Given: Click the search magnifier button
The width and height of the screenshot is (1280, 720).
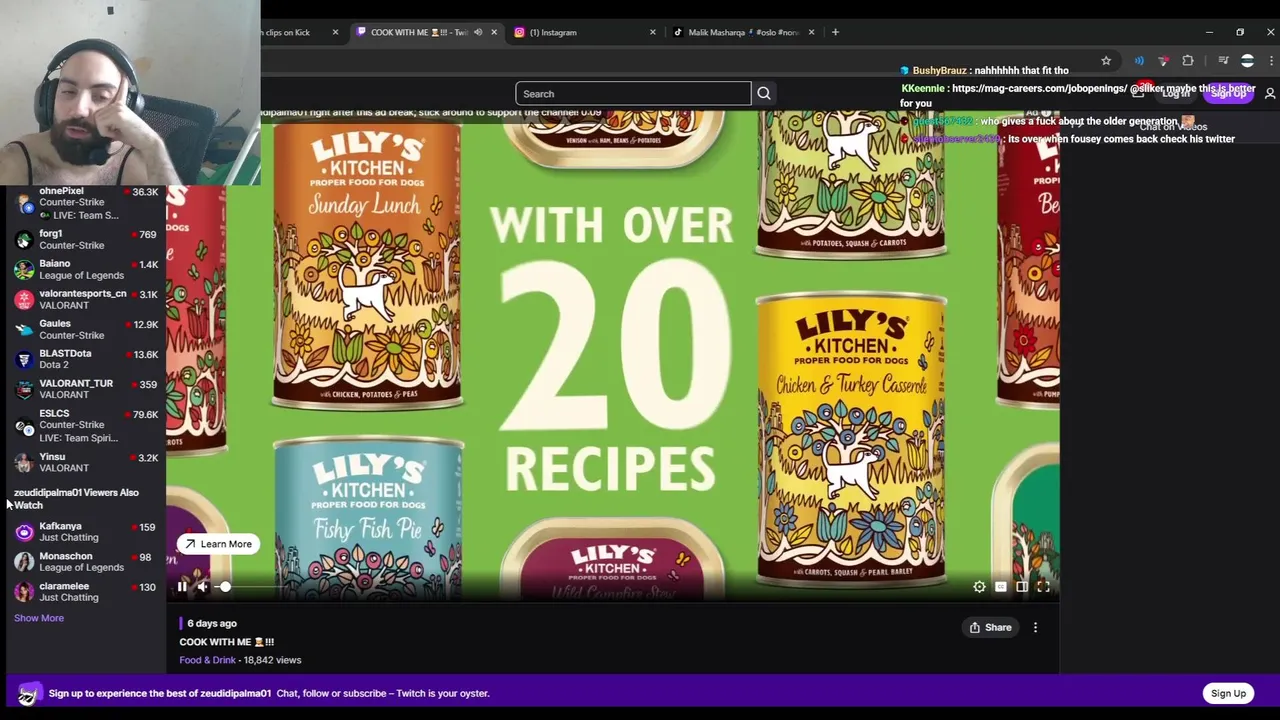Looking at the screenshot, I should (764, 94).
